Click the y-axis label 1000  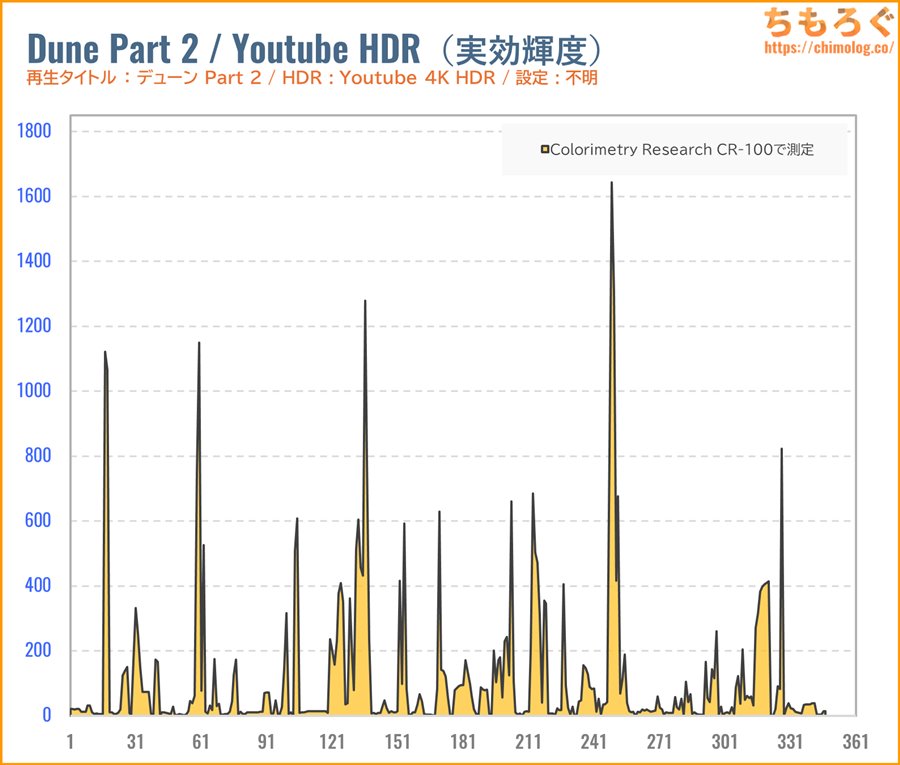[34, 390]
